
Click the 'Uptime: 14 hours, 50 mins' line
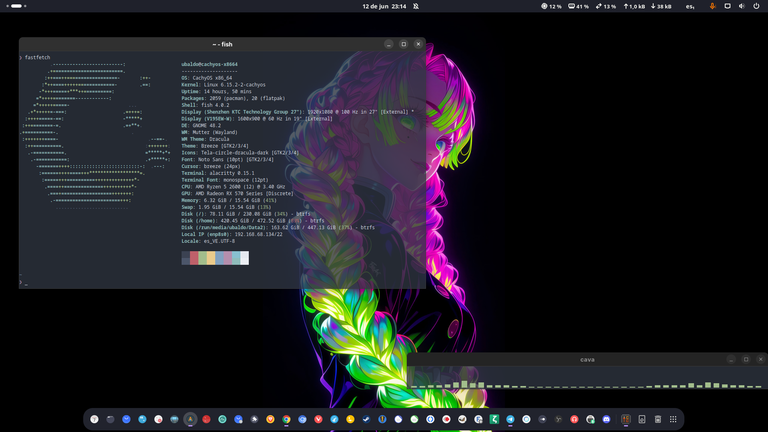point(216,92)
